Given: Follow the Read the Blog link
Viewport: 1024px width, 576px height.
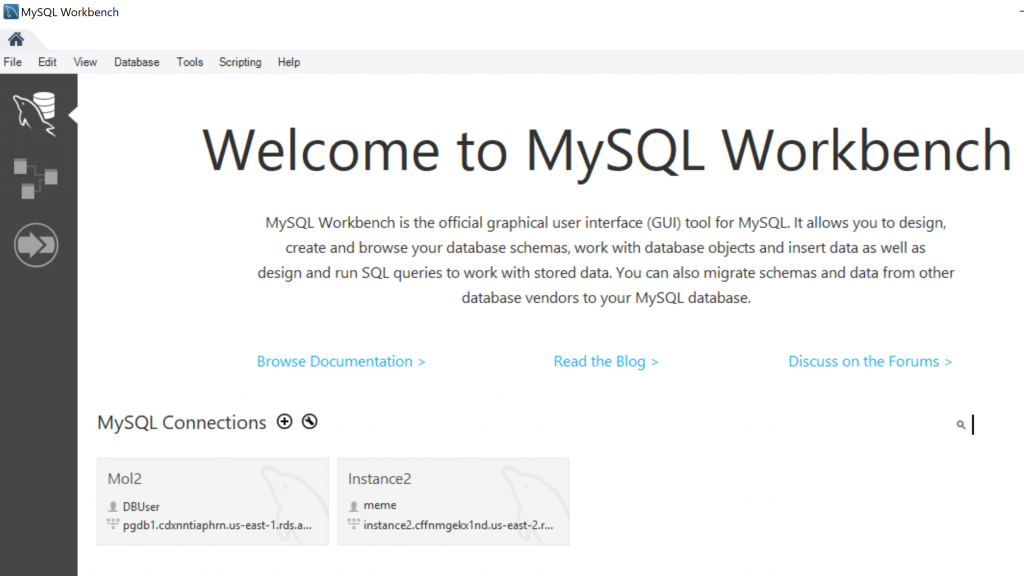Looking at the screenshot, I should click(606, 361).
